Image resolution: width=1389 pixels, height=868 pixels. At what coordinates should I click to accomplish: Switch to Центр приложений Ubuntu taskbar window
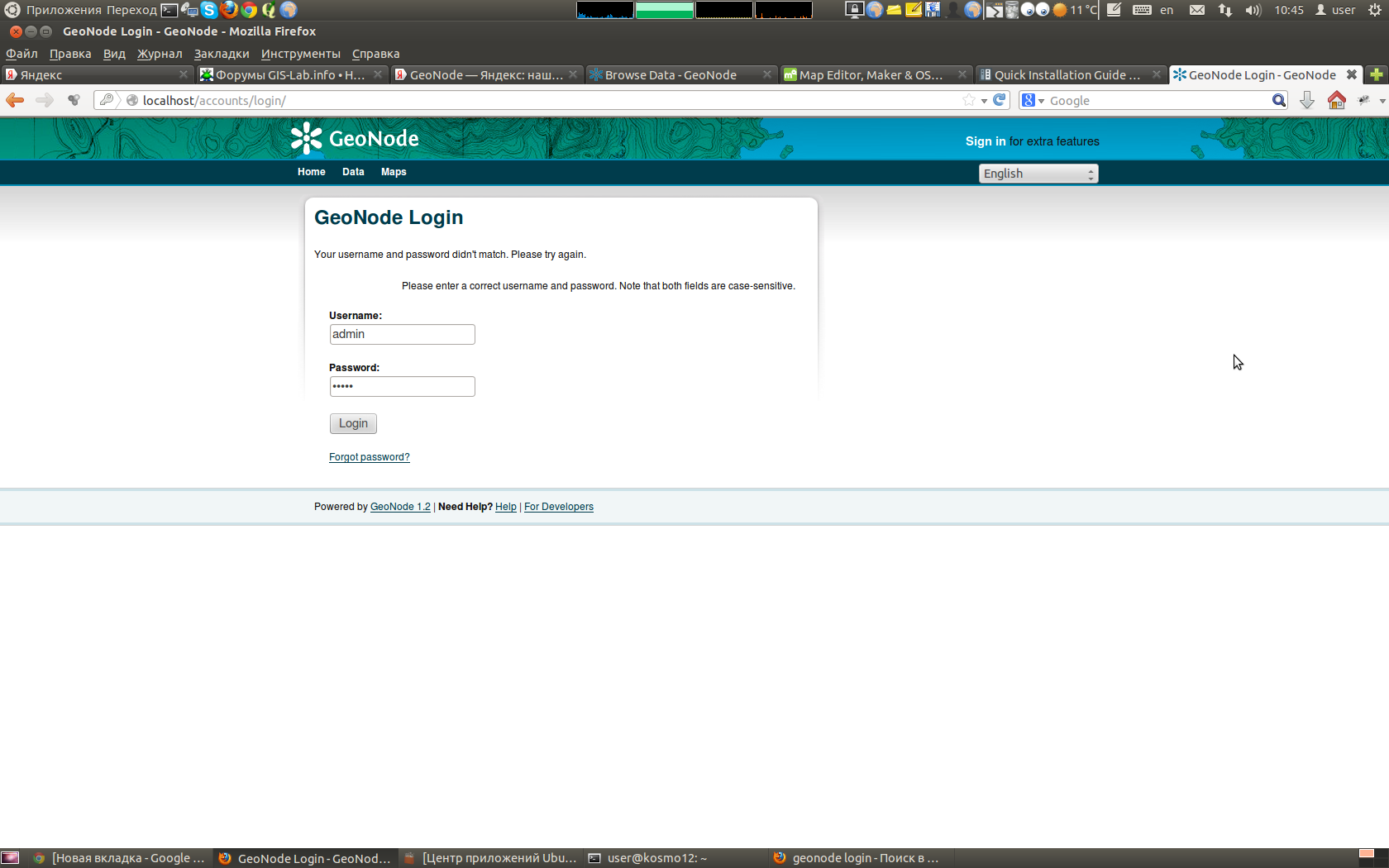pyautogui.click(x=491, y=858)
